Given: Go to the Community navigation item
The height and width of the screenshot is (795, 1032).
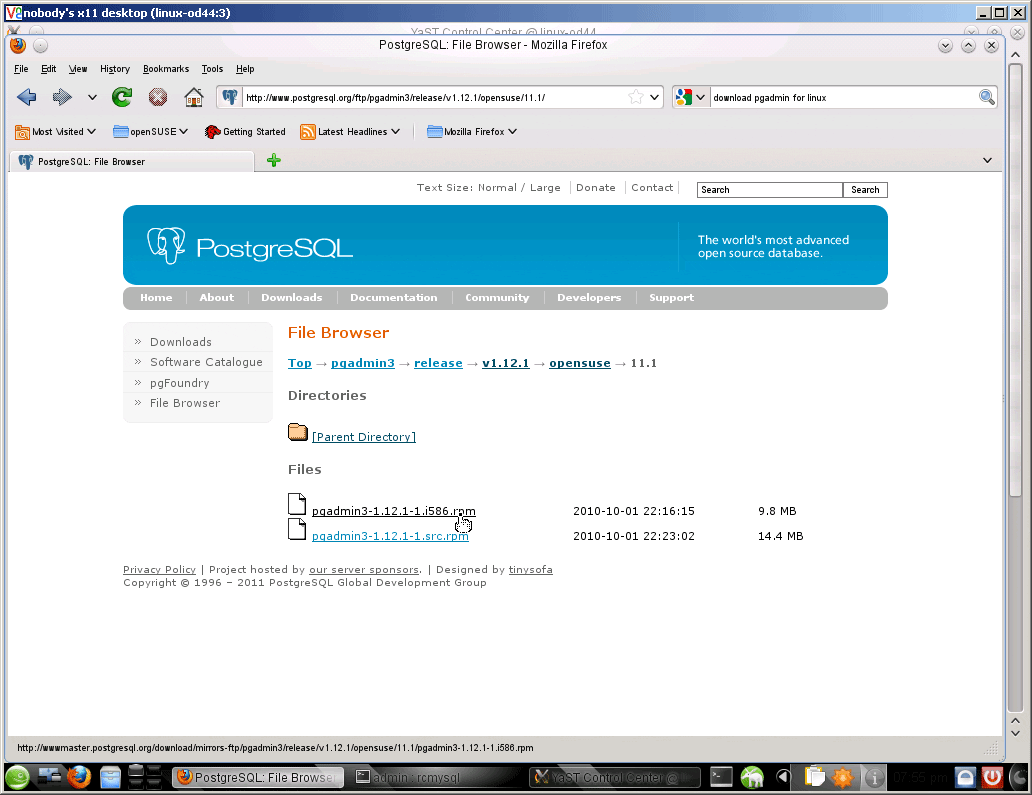Looking at the screenshot, I should tap(497, 297).
